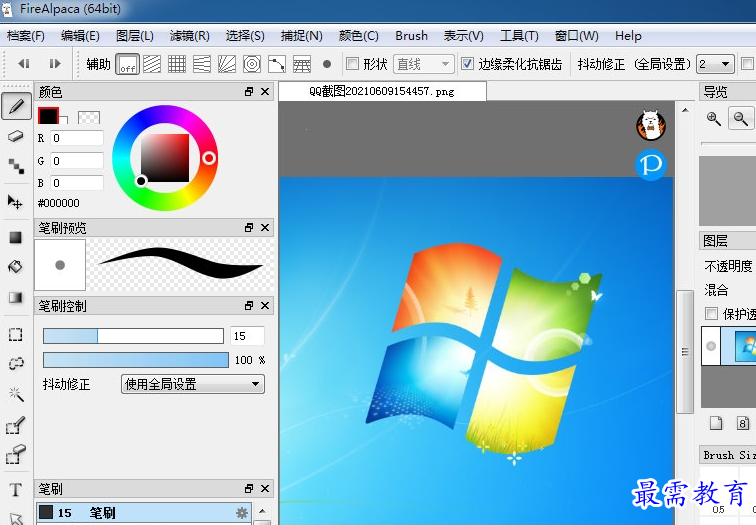Enable vanishing point snap
756x525 pixels.
click(202, 64)
